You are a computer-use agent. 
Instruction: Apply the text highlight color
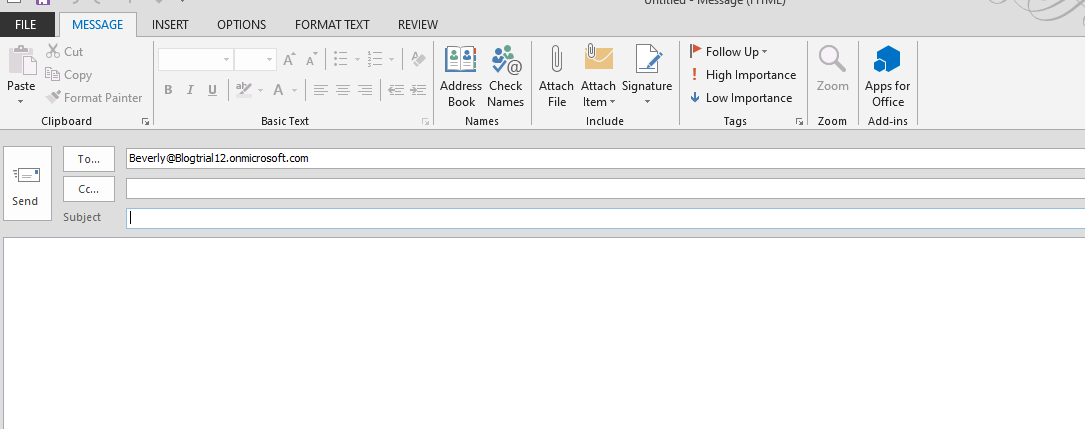click(x=243, y=90)
